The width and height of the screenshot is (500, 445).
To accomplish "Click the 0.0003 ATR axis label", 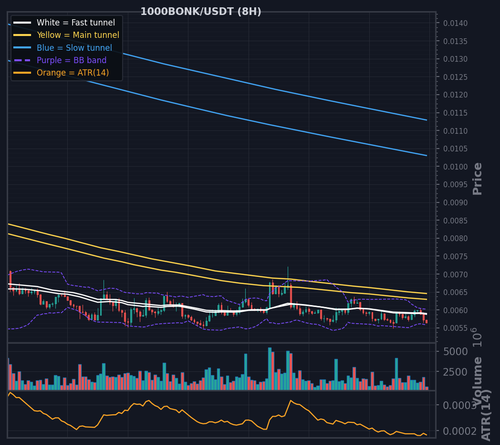I will pyautogui.click(x=459, y=405).
